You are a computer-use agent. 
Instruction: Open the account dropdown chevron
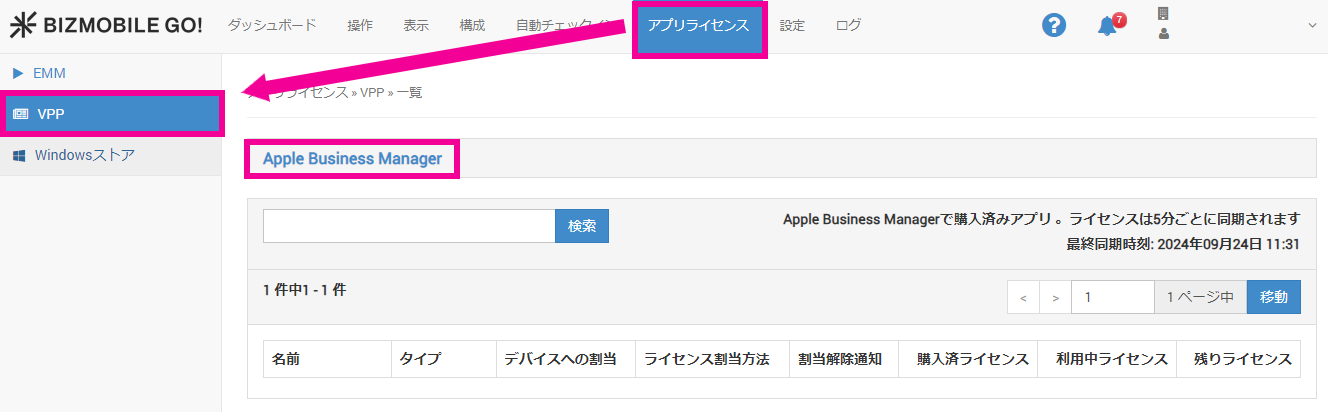click(x=1312, y=26)
